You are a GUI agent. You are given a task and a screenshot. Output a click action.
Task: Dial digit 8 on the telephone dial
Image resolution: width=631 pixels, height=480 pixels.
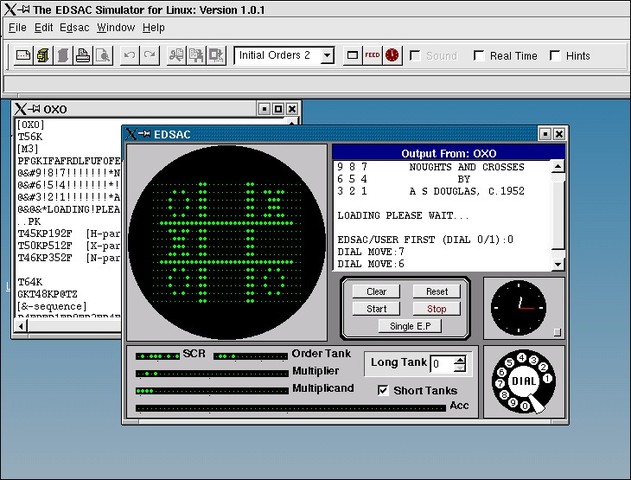(x=504, y=395)
